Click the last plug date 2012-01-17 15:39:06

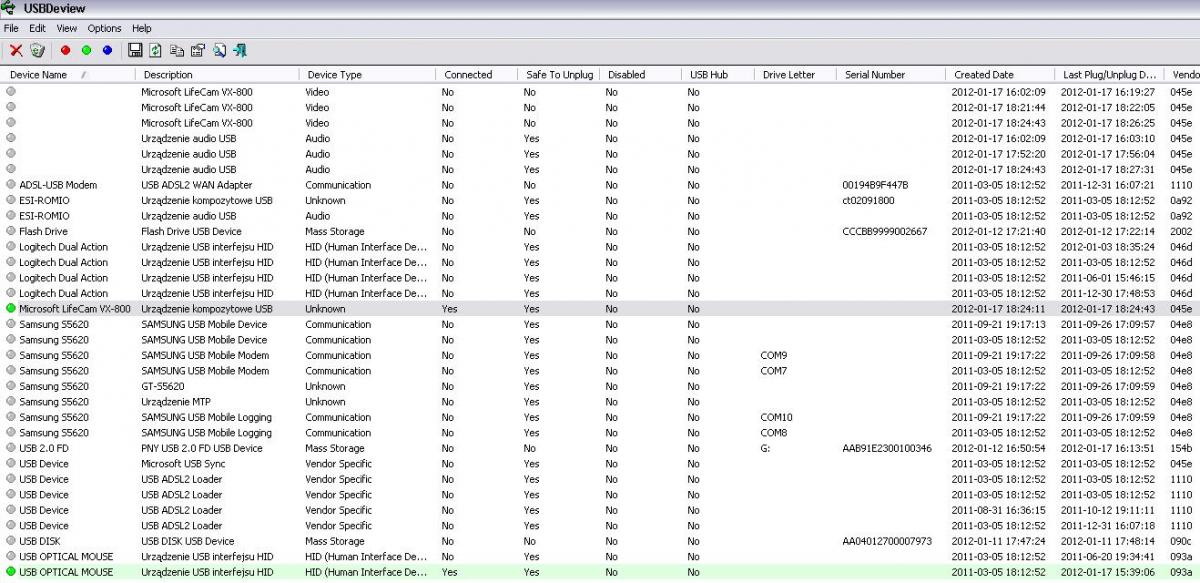click(1108, 572)
